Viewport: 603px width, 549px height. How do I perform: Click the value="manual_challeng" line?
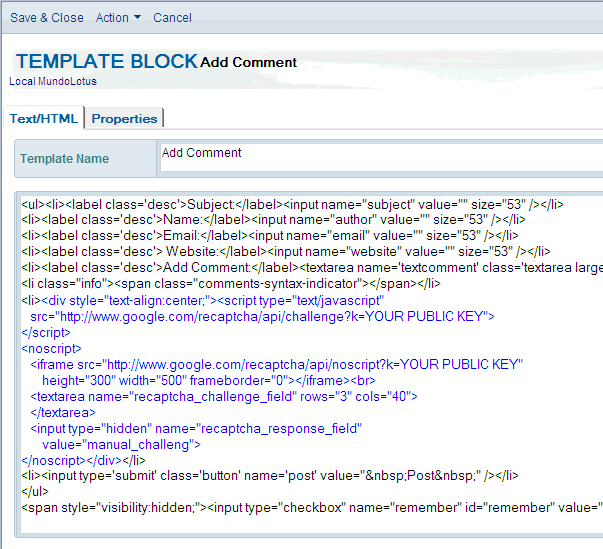121,445
